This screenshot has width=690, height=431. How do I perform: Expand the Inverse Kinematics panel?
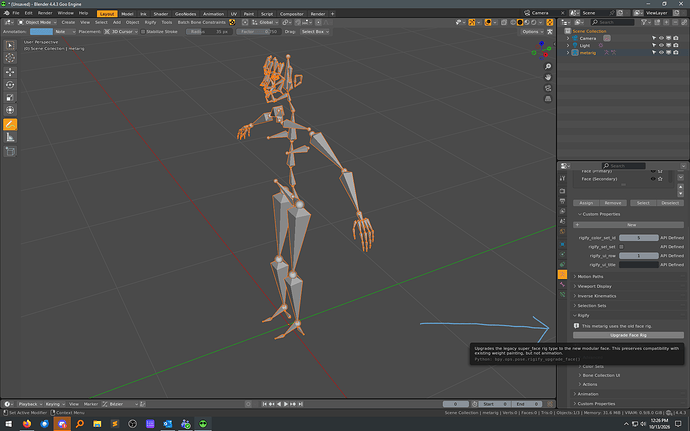coord(596,296)
